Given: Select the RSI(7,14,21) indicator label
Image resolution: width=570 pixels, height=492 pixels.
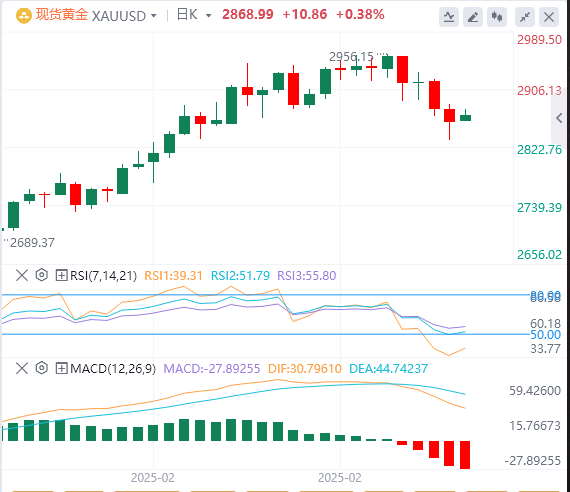Looking at the screenshot, I should (x=103, y=276).
